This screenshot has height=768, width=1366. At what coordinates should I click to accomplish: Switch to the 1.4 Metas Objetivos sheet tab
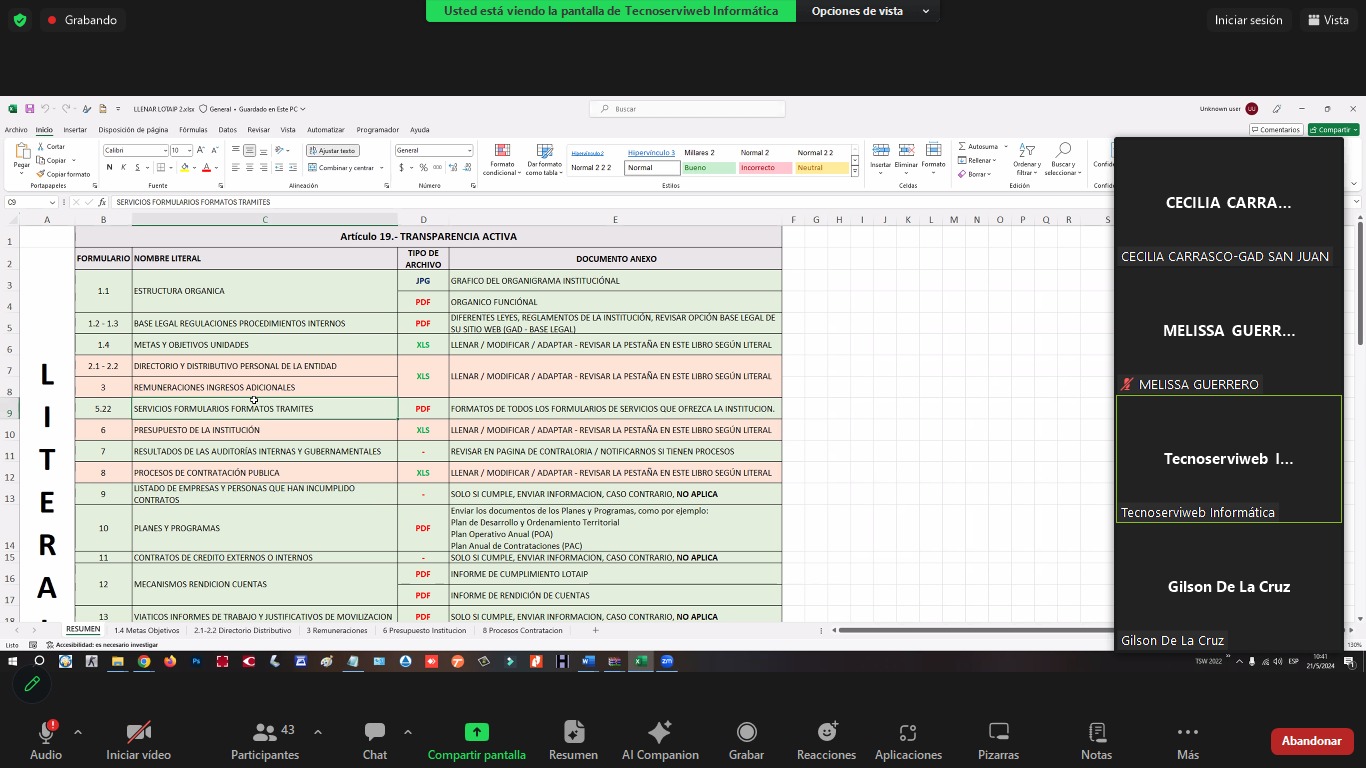coord(146,631)
